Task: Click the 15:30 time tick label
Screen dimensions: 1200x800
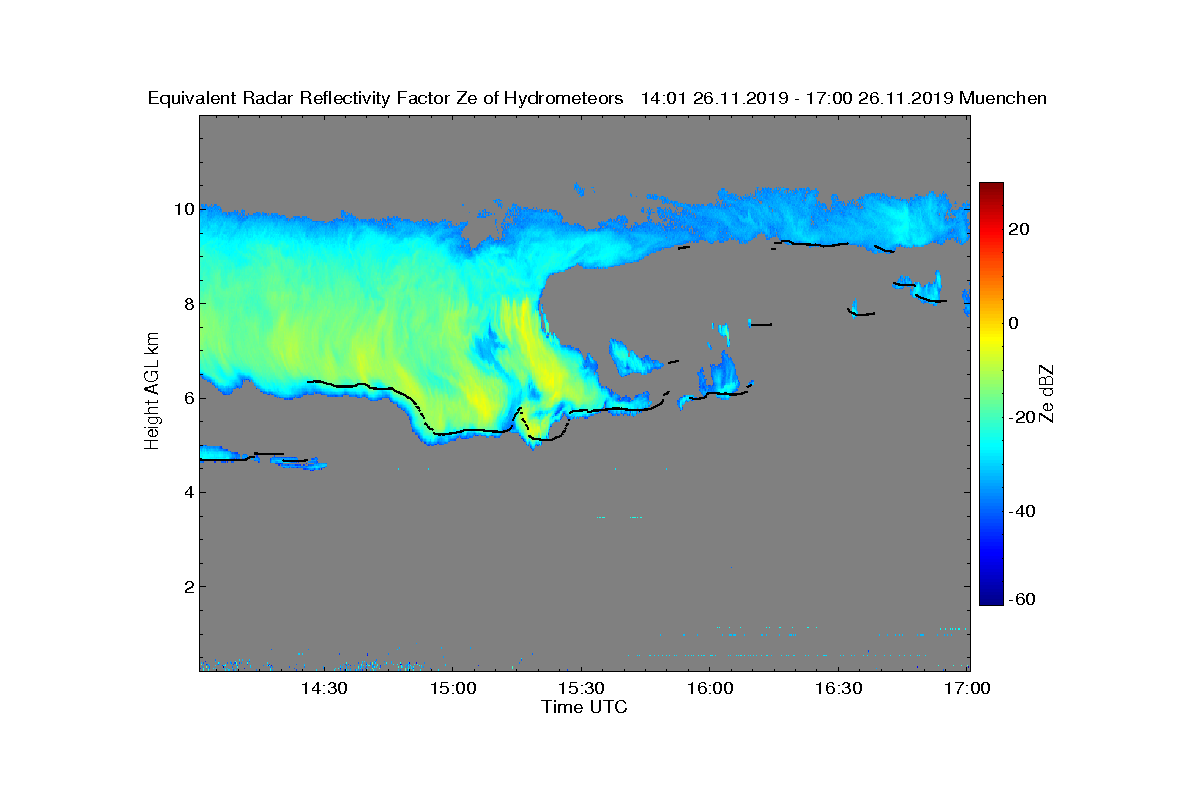Action: [581, 688]
